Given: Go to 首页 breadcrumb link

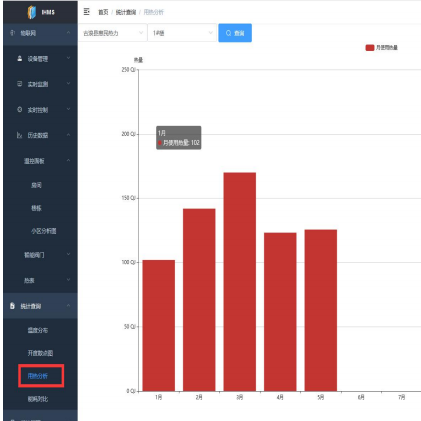Looking at the screenshot, I should tap(103, 12).
